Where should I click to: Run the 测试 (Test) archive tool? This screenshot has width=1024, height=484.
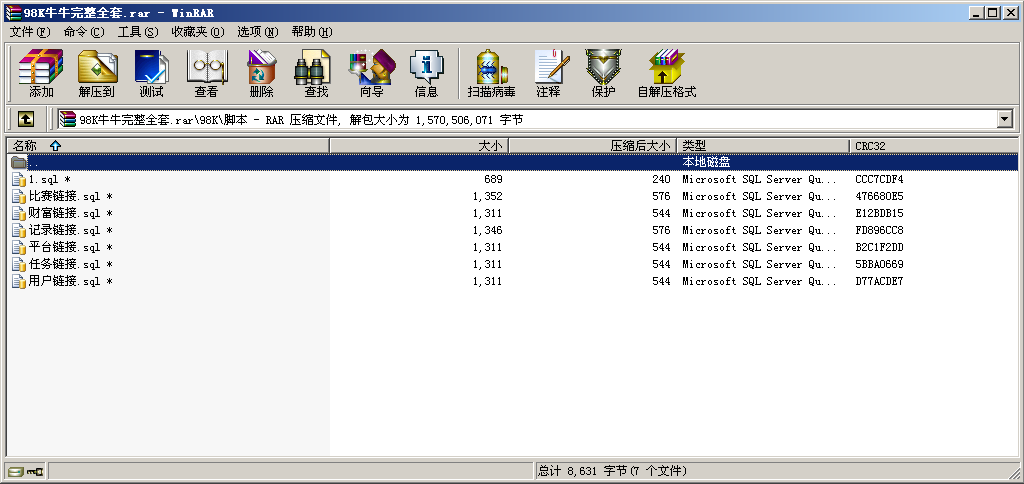pyautogui.click(x=151, y=73)
